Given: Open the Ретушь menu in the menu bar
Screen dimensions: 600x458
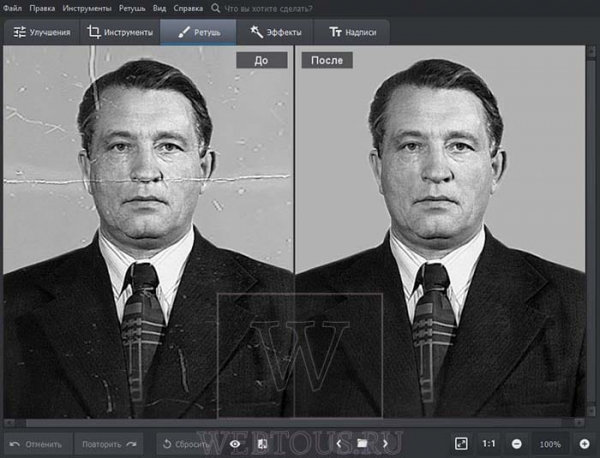Looking at the screenshot, I should click(132, 8).
